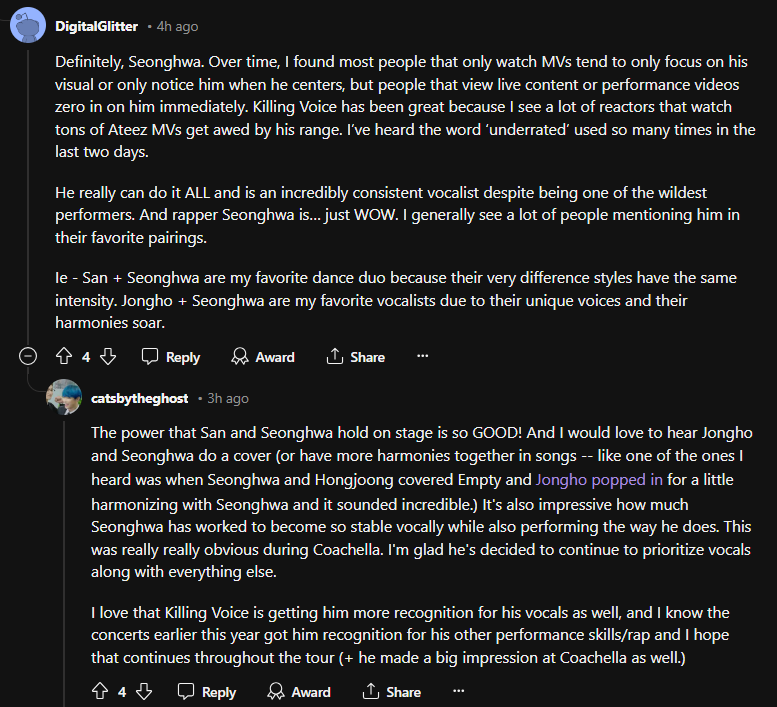Image resolution: width=777 pixels, height=707 pixels.
Task: Give Award to catsbytheghost's reply
Action: (299, 691)
